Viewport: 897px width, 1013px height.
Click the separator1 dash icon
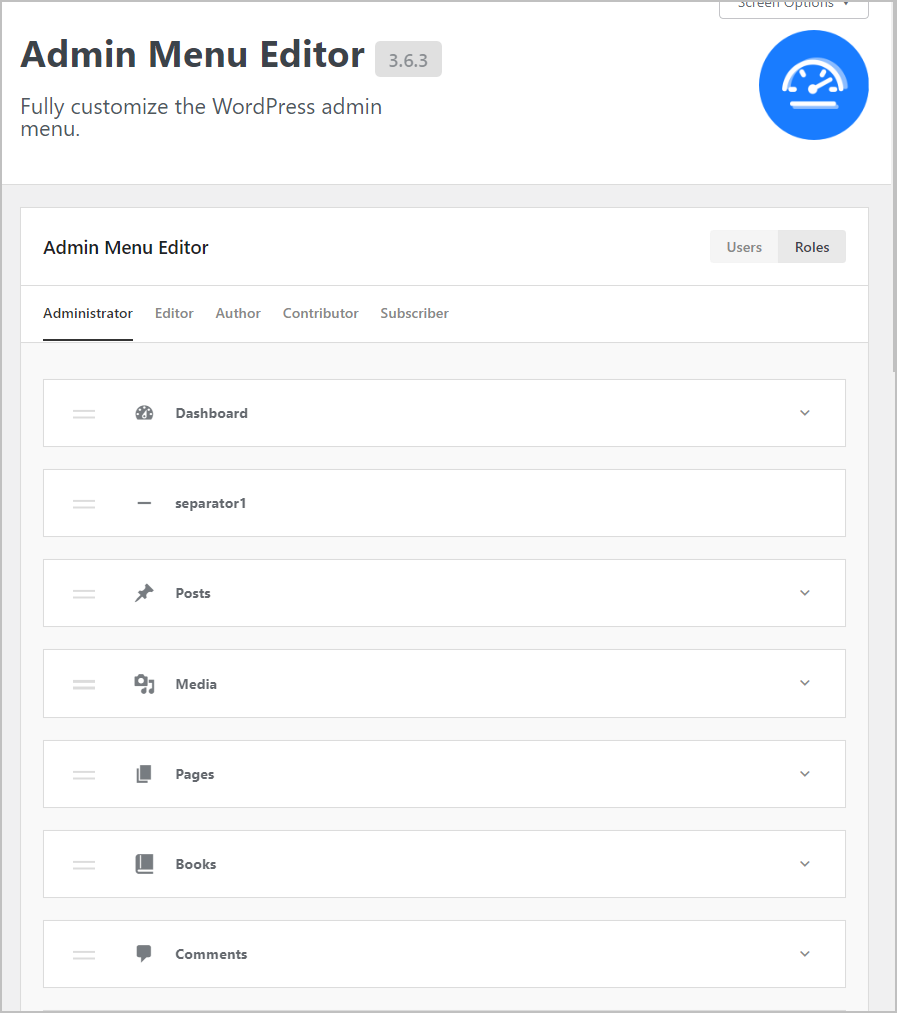tap(144, 503)
